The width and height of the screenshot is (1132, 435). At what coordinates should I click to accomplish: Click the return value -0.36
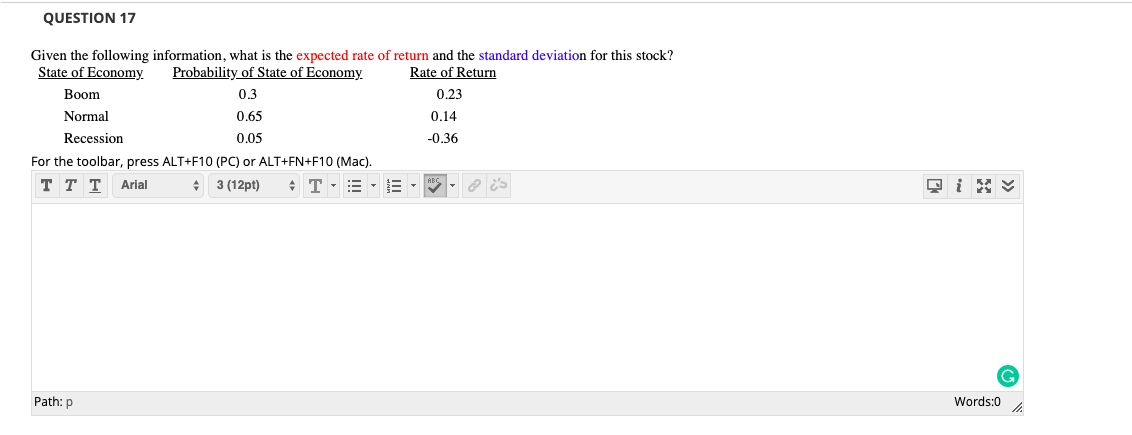tap(443, 138)
